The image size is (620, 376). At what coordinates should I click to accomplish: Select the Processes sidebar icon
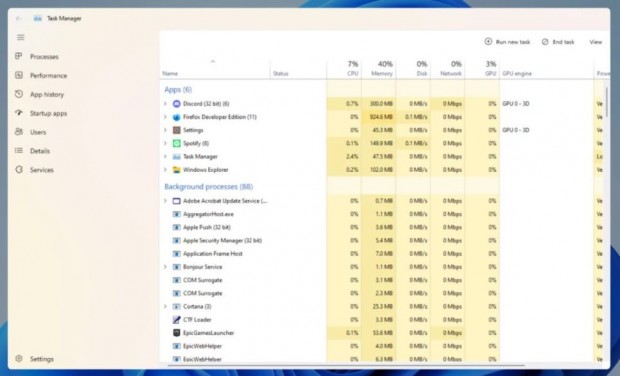19,56
